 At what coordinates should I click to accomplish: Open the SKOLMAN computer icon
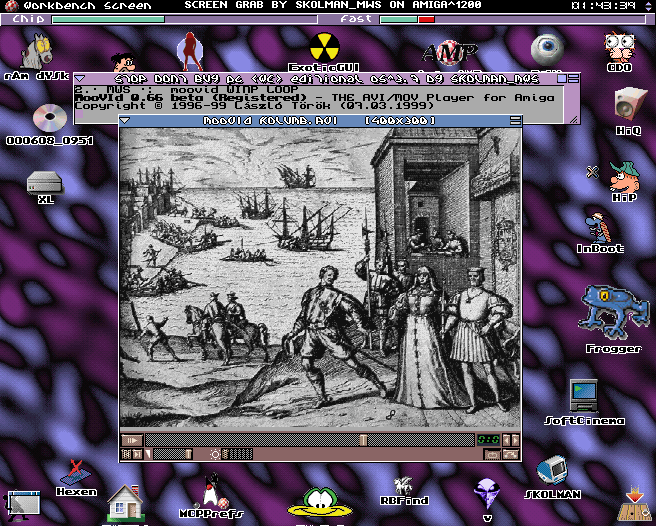[x=552, y=478]
